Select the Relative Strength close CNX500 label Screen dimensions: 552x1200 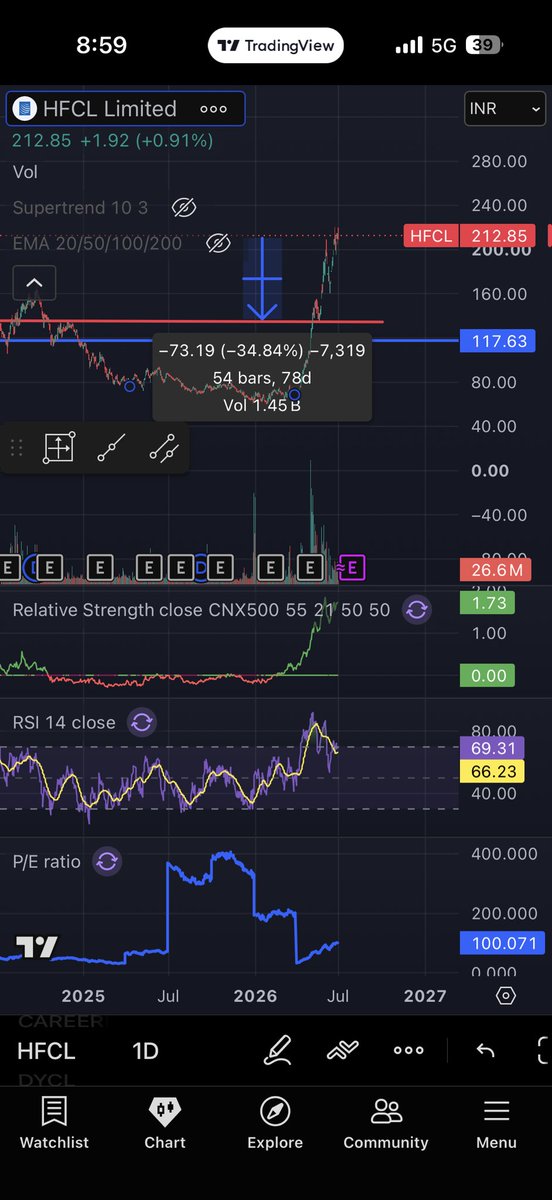pos(201,610)
